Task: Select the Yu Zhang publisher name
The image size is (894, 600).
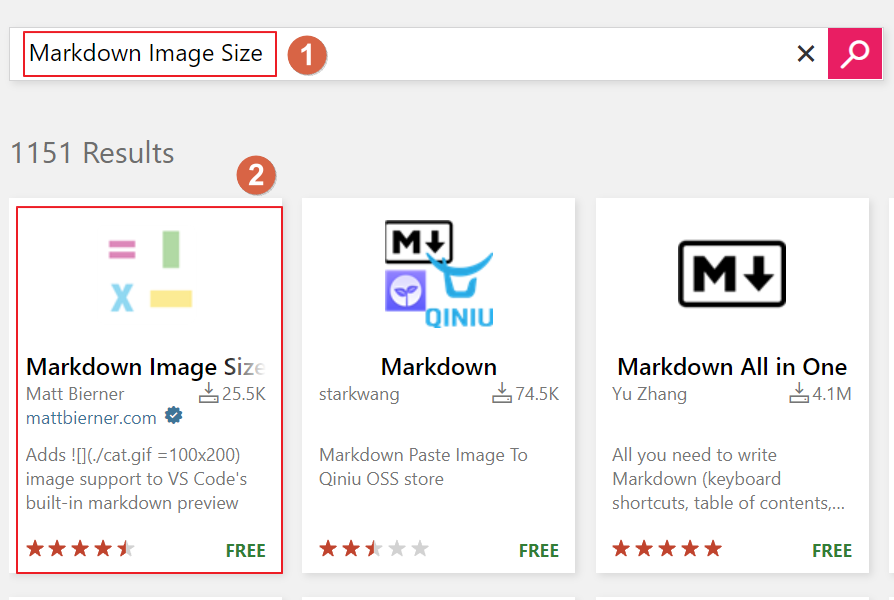Action: pos(649,394)
